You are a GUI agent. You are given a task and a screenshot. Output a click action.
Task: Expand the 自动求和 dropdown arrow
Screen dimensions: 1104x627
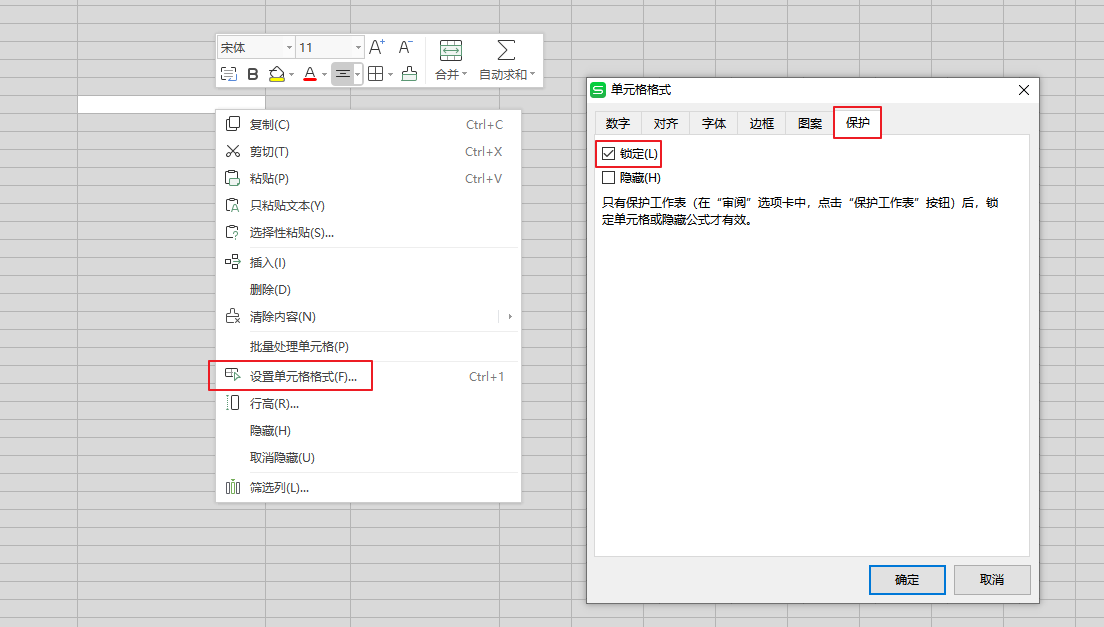(x=533, y=74)
